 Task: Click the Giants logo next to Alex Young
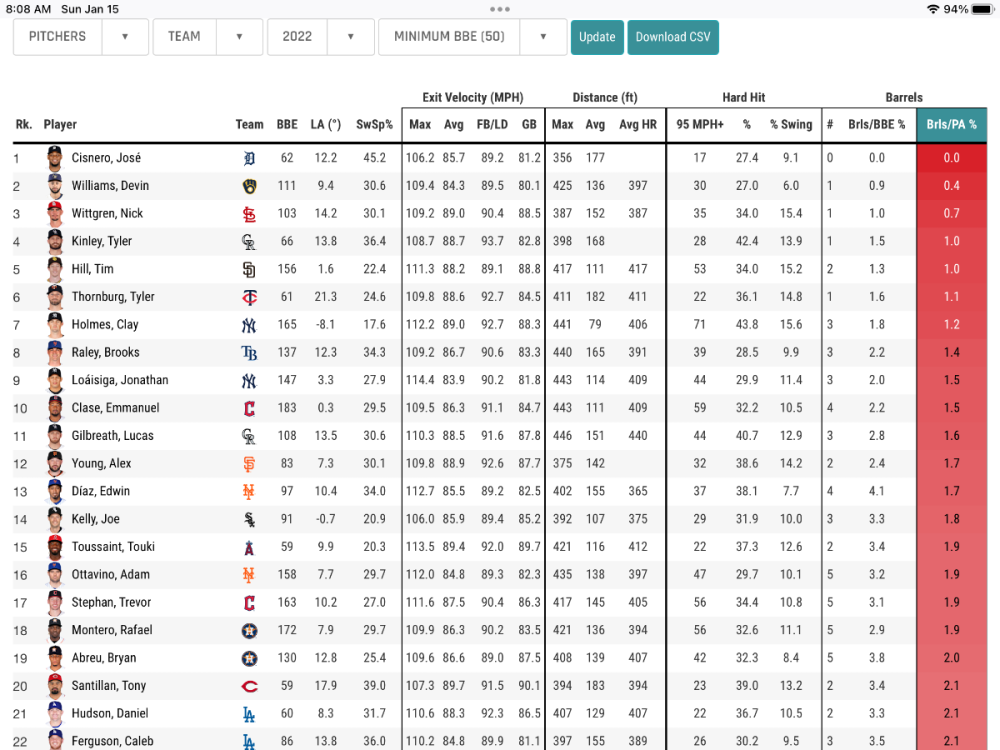(249, 464)
